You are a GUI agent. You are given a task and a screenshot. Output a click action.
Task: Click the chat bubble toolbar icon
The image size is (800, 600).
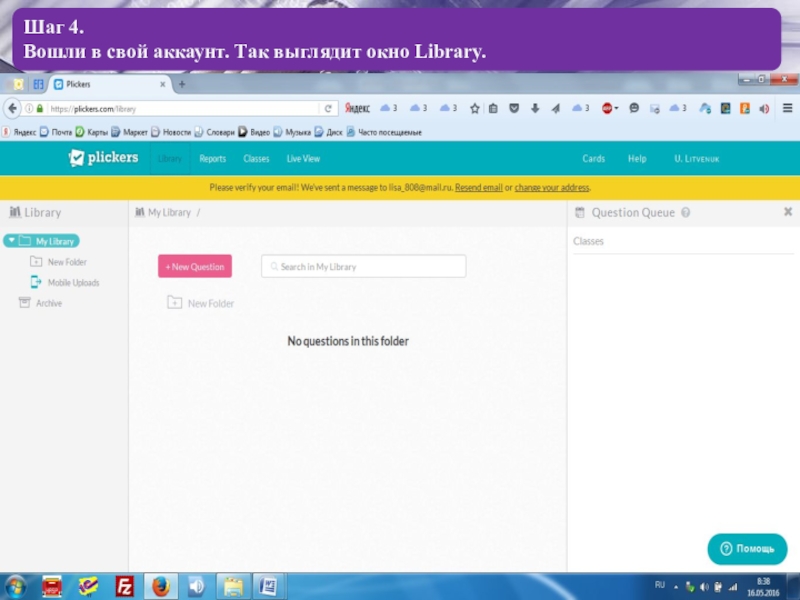(x=634, y=108)
